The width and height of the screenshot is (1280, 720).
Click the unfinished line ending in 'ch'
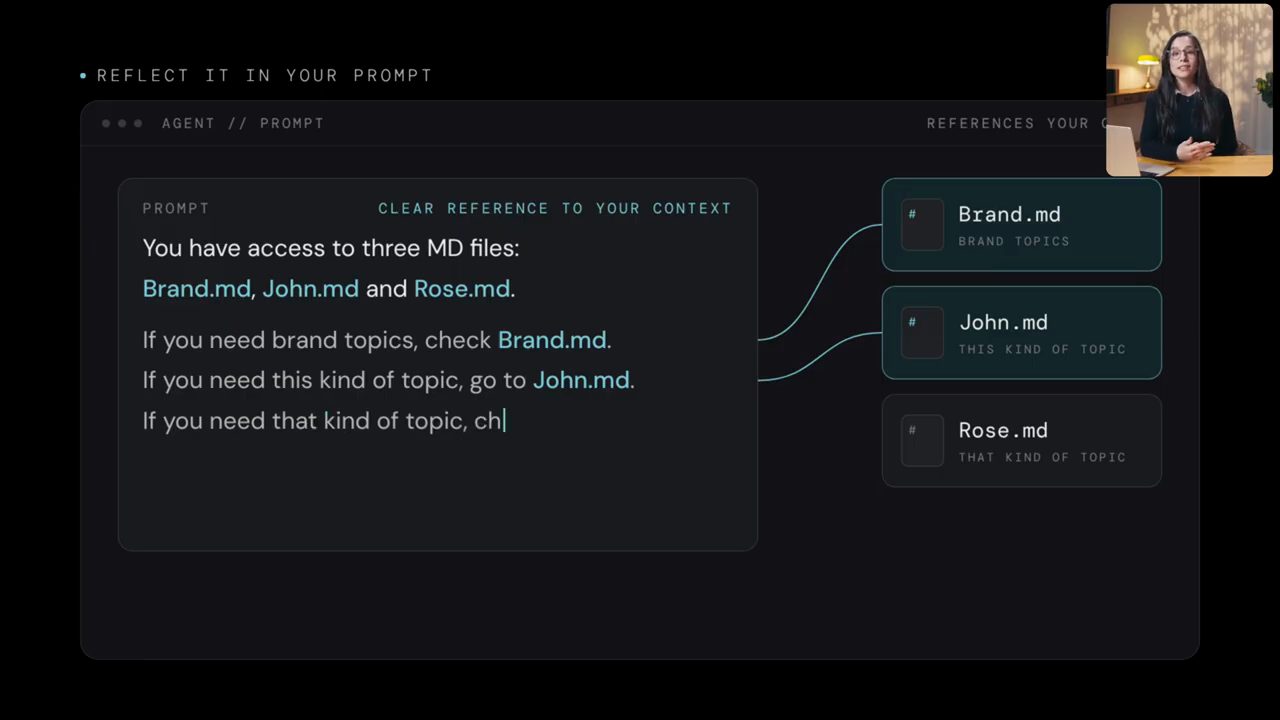click(x=324, y=421)
